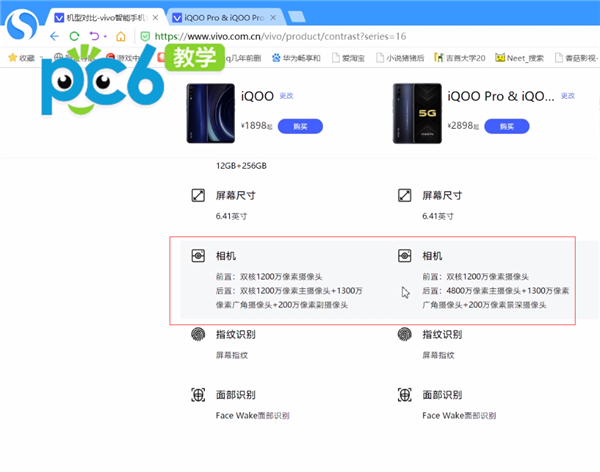Click the 相机 camera icon in iQOO column

pos(198,255)
